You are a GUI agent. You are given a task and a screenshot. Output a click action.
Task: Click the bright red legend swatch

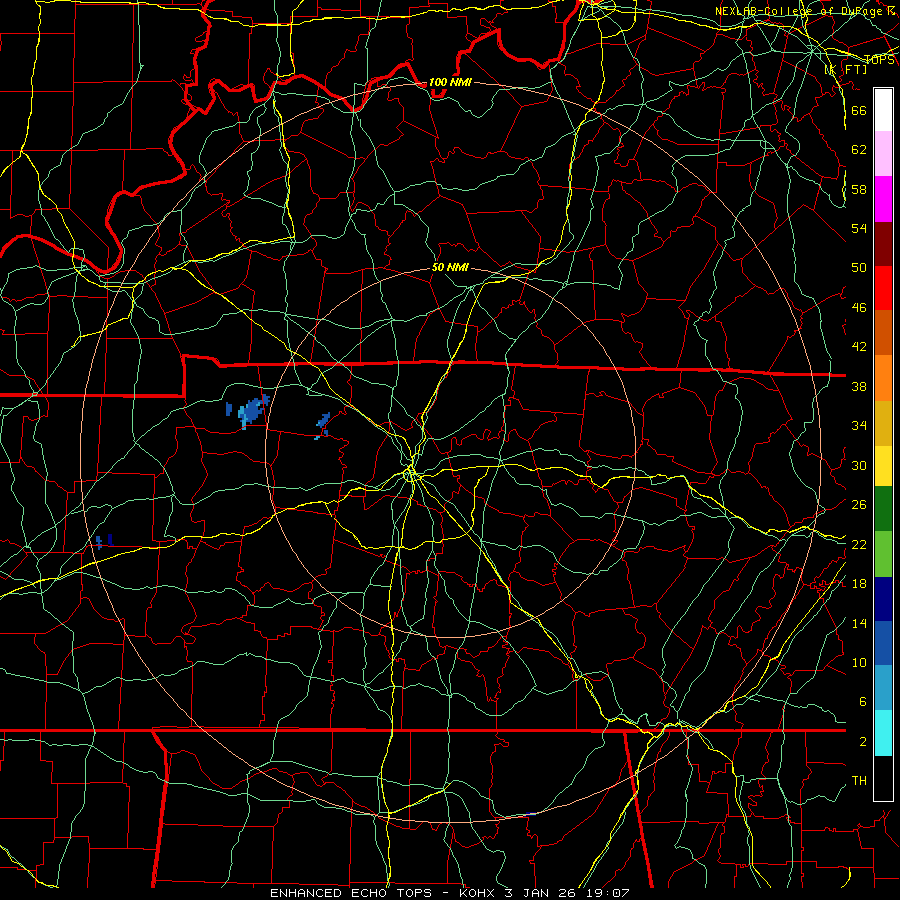(x=883, y=288)
